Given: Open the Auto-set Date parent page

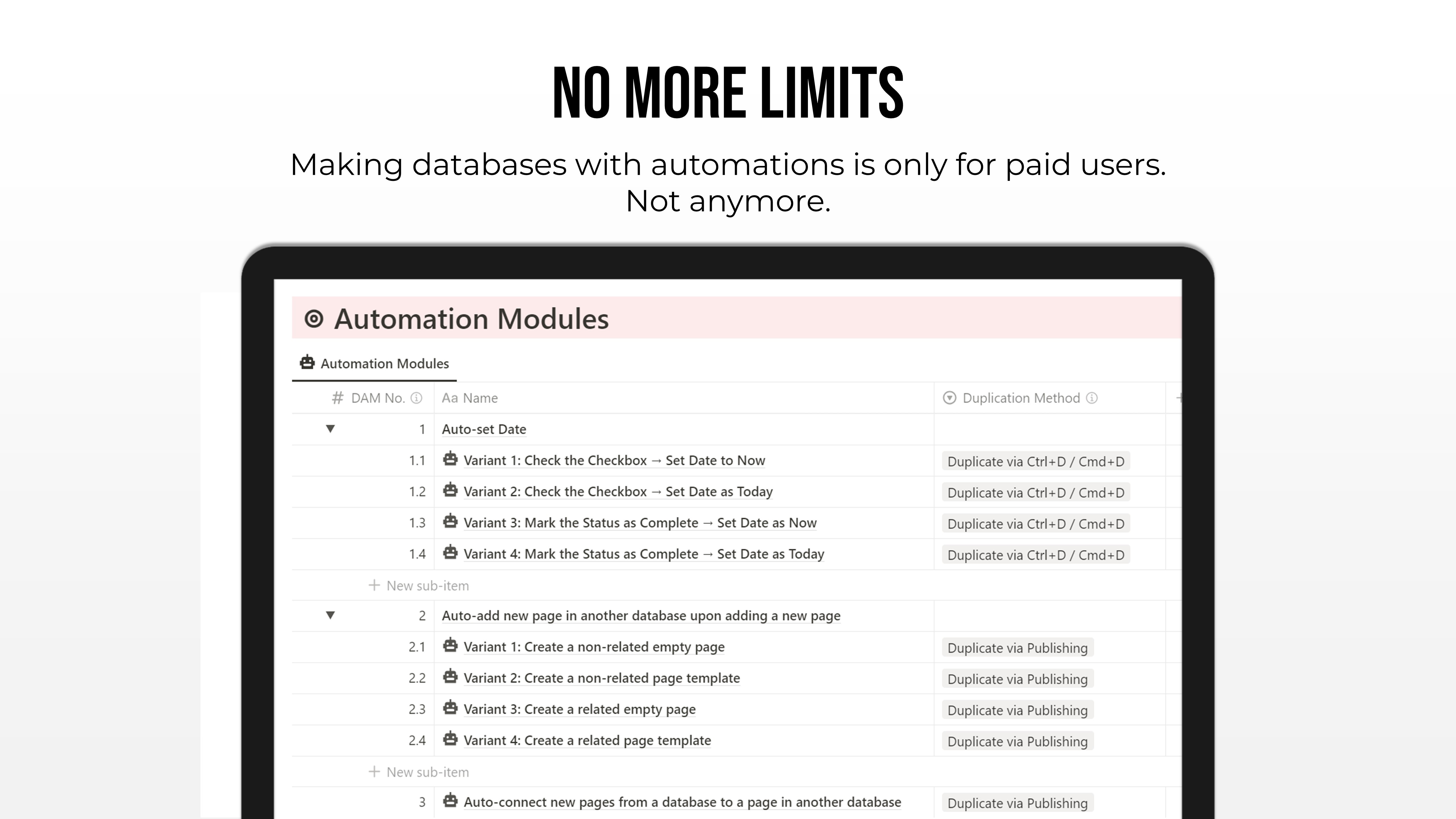Looking at the screenshot, I should pyautogui.click(x=484, y=430).
